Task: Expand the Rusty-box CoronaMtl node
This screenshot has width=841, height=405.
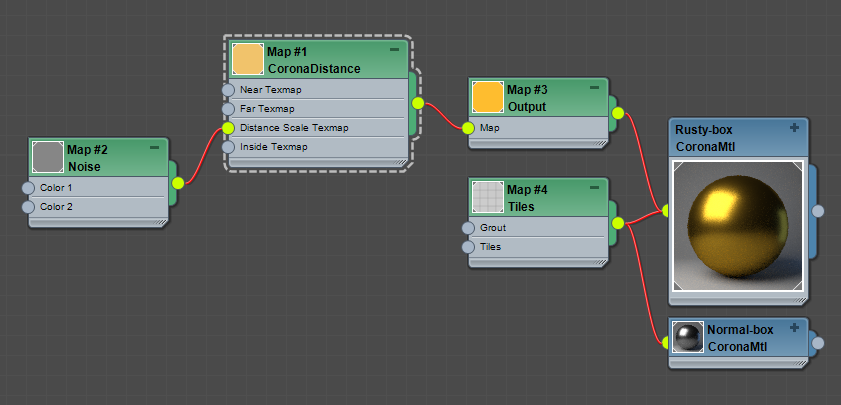Action: (x=794, y=128)
